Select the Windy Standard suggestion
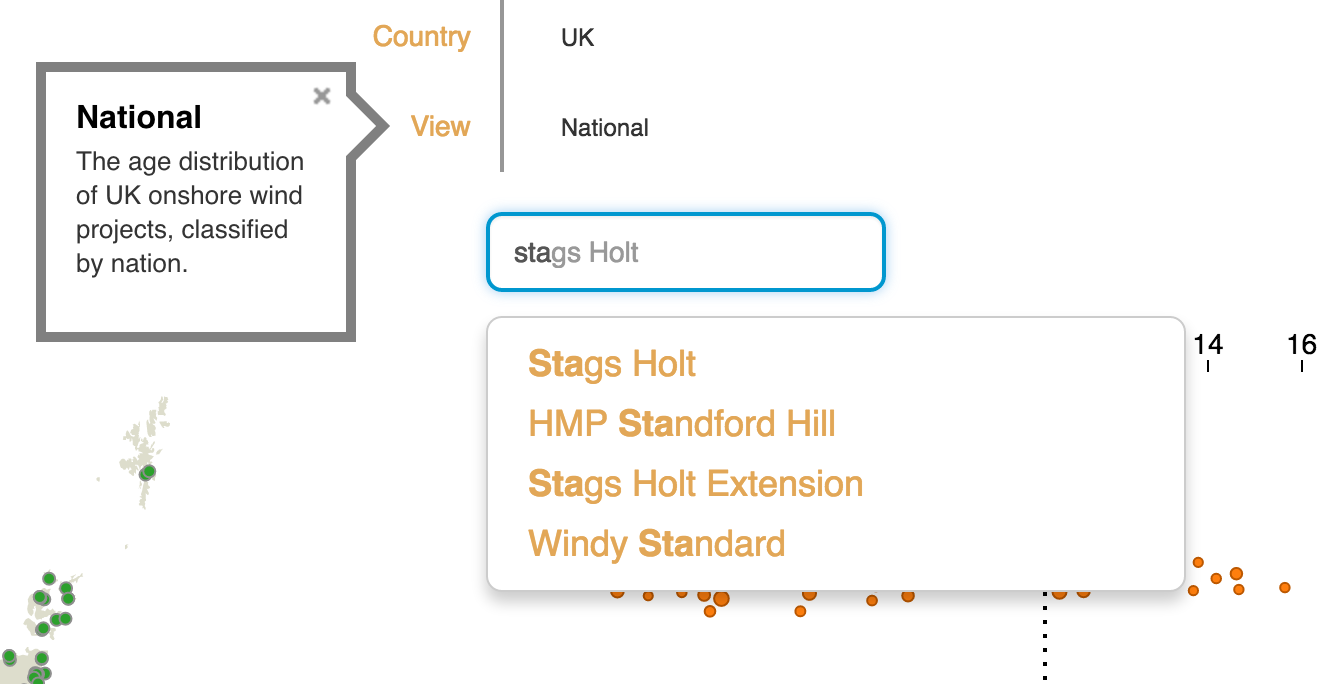This screenshot has height=684, width=1326. tap(656, 544)
